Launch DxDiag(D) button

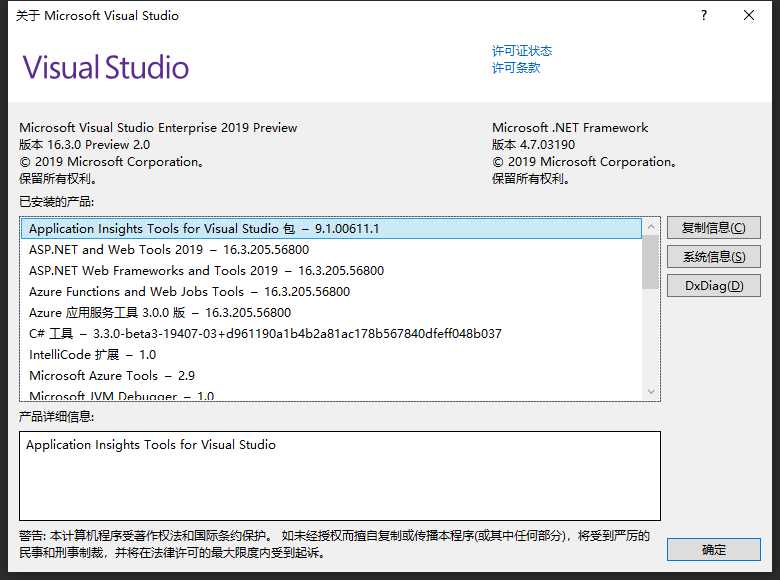pos(713,286)
